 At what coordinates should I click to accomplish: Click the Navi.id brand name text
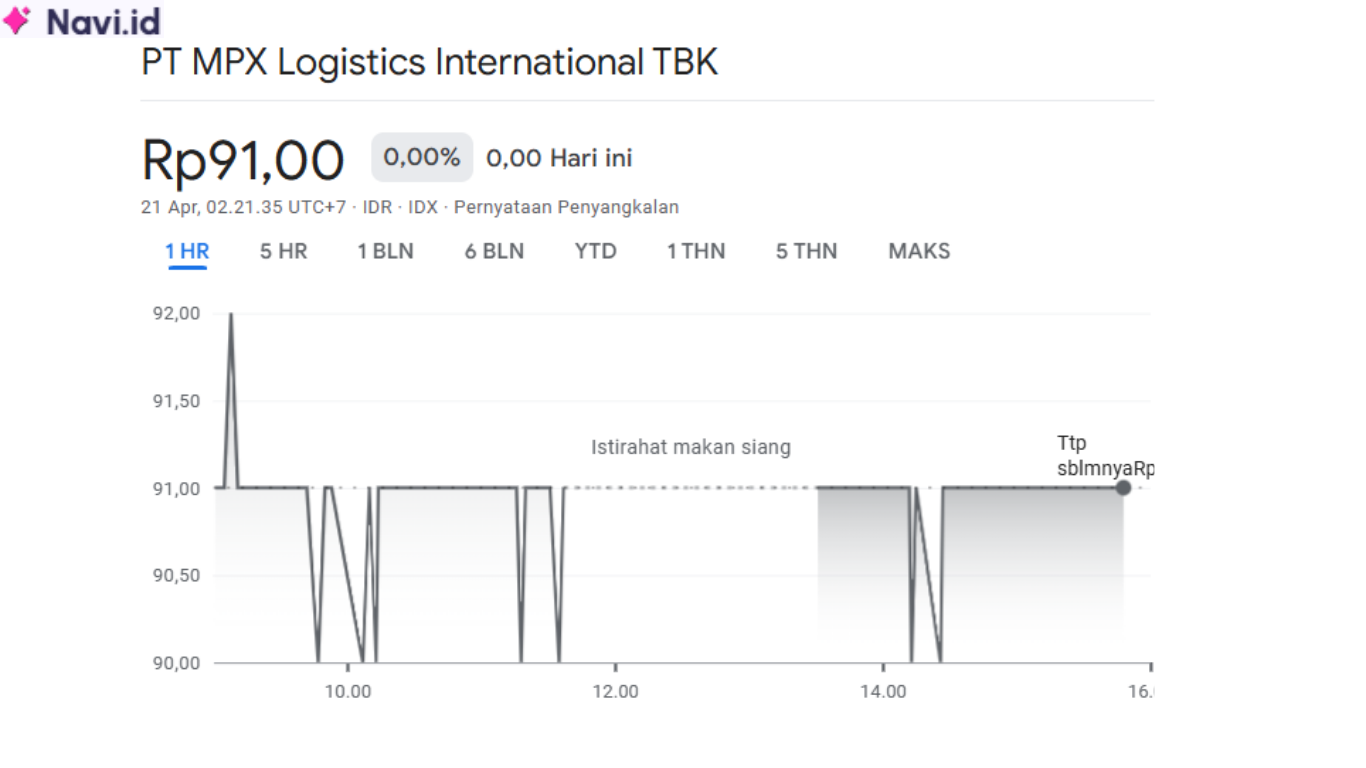click(x=103, y=21)
